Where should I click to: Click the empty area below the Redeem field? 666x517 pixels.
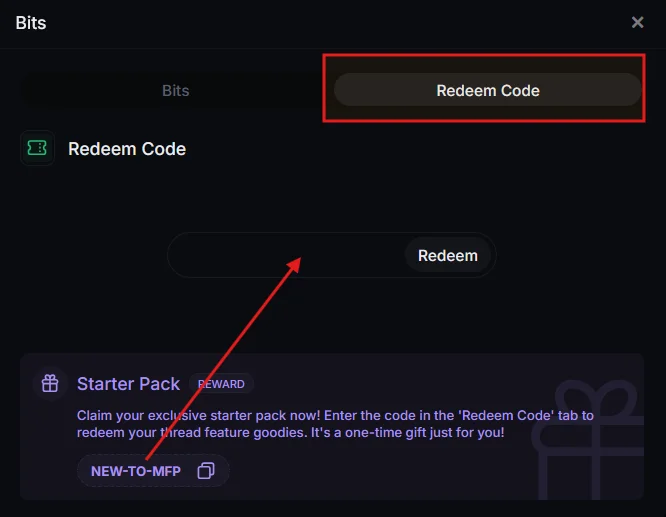(330, 315)
